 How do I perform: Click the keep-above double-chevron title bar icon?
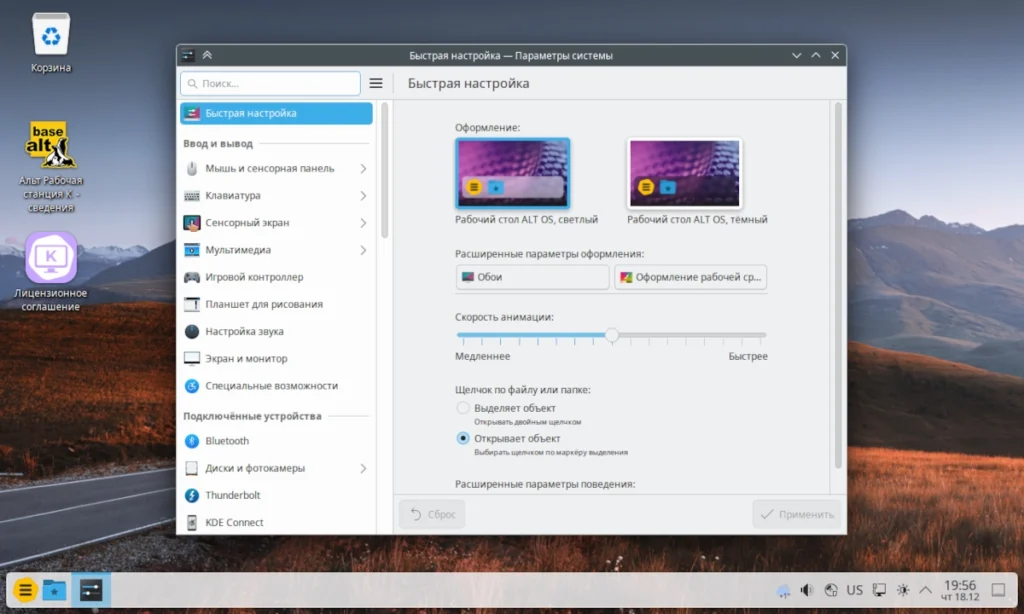pos(207,56)
